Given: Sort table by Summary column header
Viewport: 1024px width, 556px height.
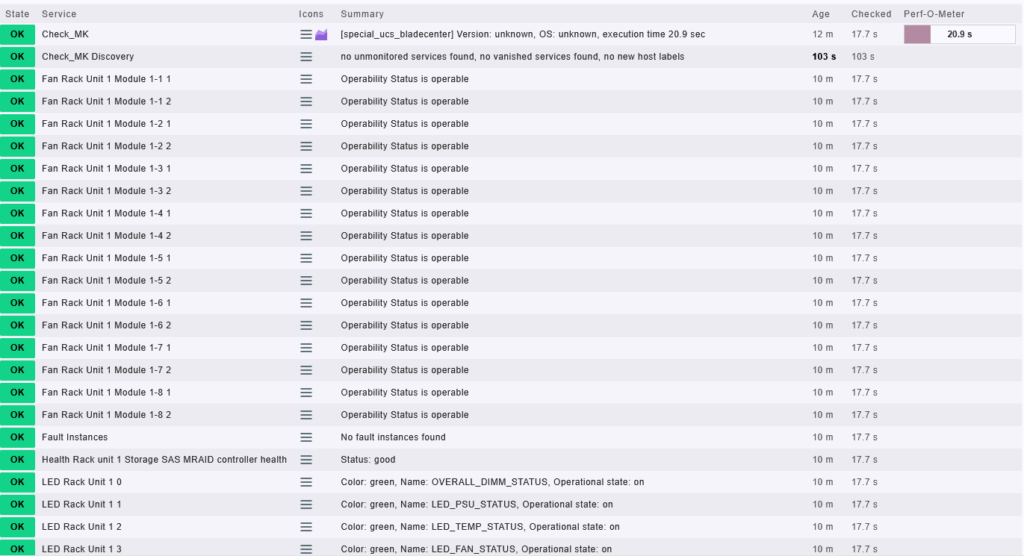Looking at the screenshot, I should point(362,14).
